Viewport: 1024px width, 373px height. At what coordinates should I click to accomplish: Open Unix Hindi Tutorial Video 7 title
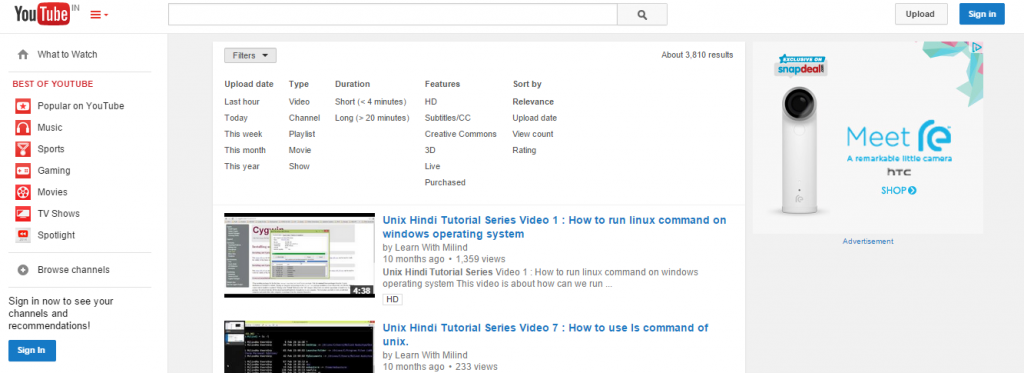pyautogui.click(x=545, y=334)
